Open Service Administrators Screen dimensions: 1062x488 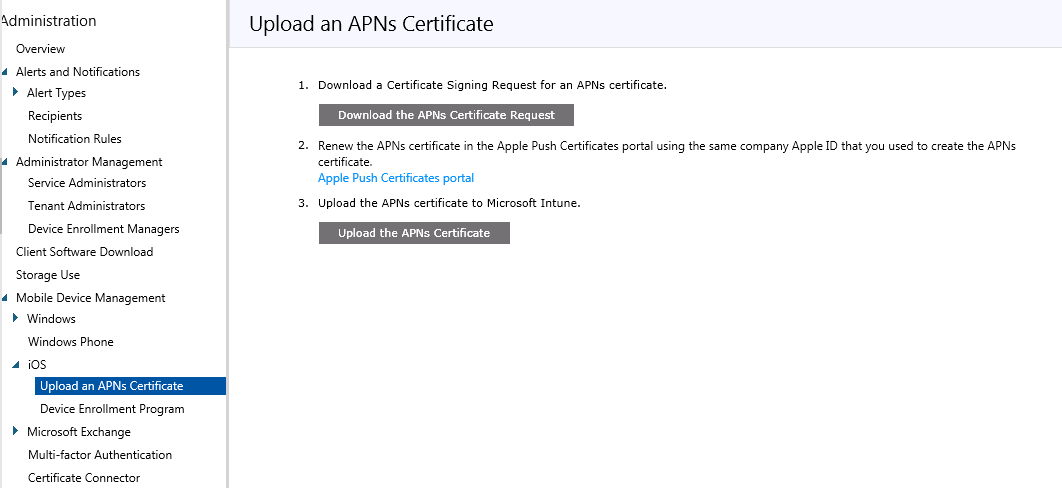(x=87, y=183)
